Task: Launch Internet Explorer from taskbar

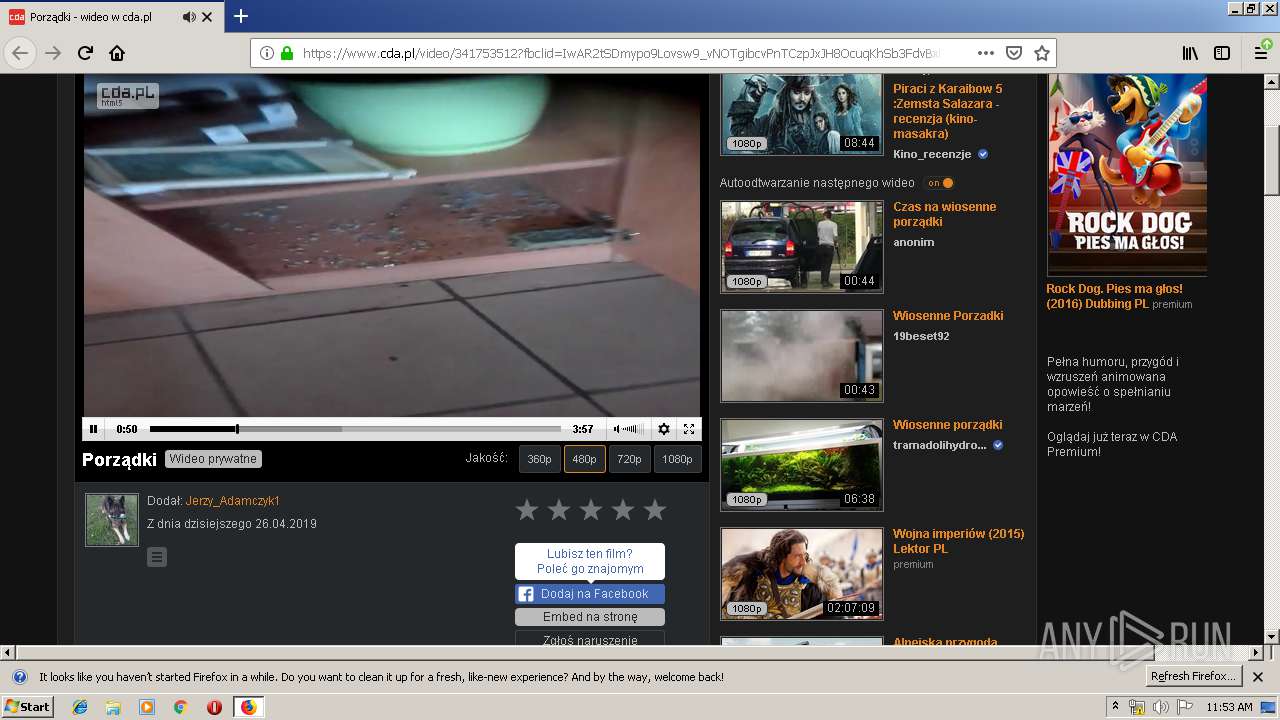Action: (80, 707)
